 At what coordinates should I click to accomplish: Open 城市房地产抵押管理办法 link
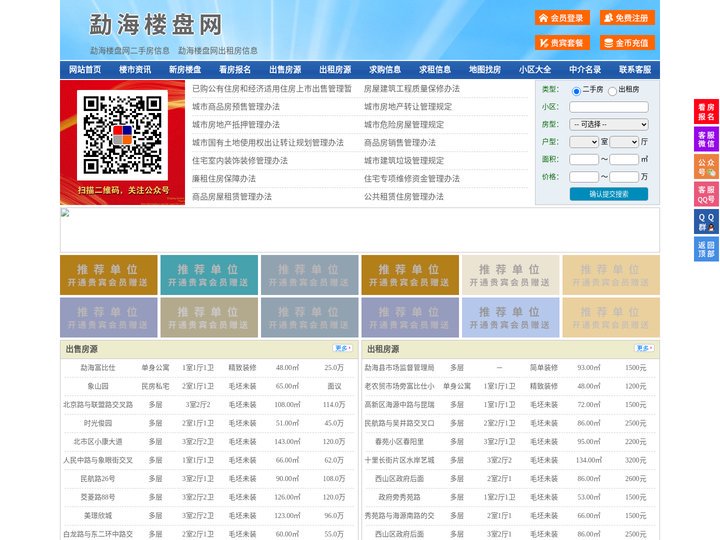[x=236, y=124]
